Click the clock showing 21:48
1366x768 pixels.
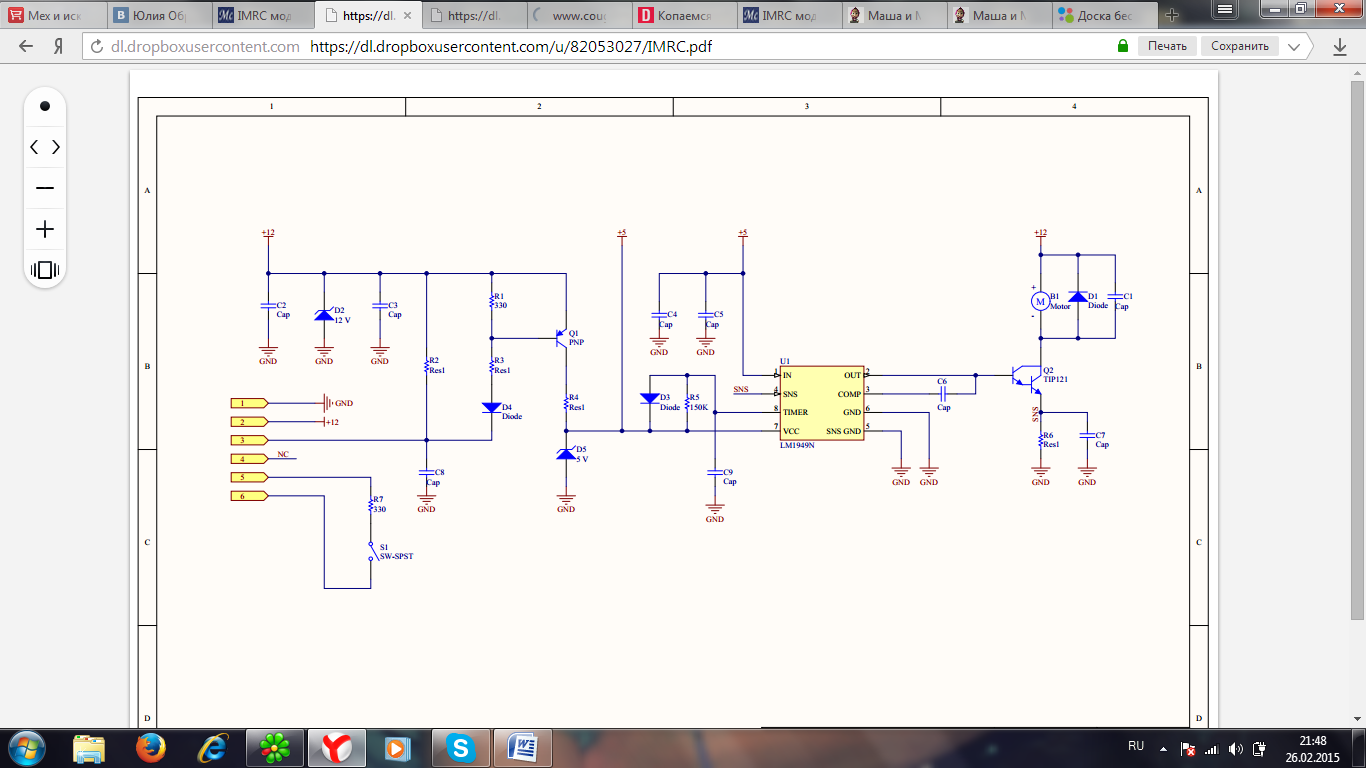point(1313,748)
